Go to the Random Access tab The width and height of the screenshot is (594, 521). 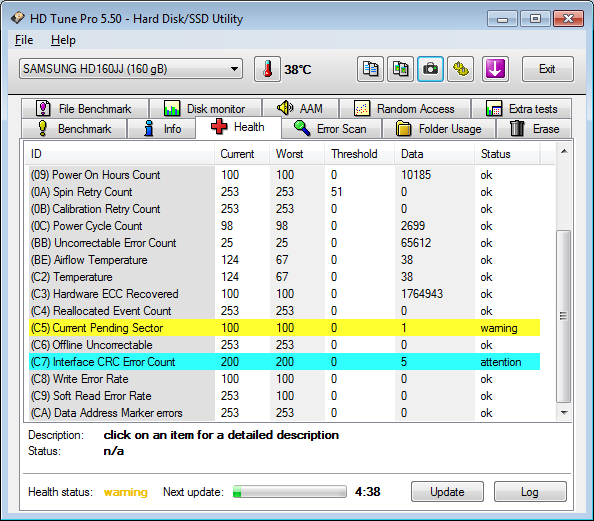(x=405, y=109)
